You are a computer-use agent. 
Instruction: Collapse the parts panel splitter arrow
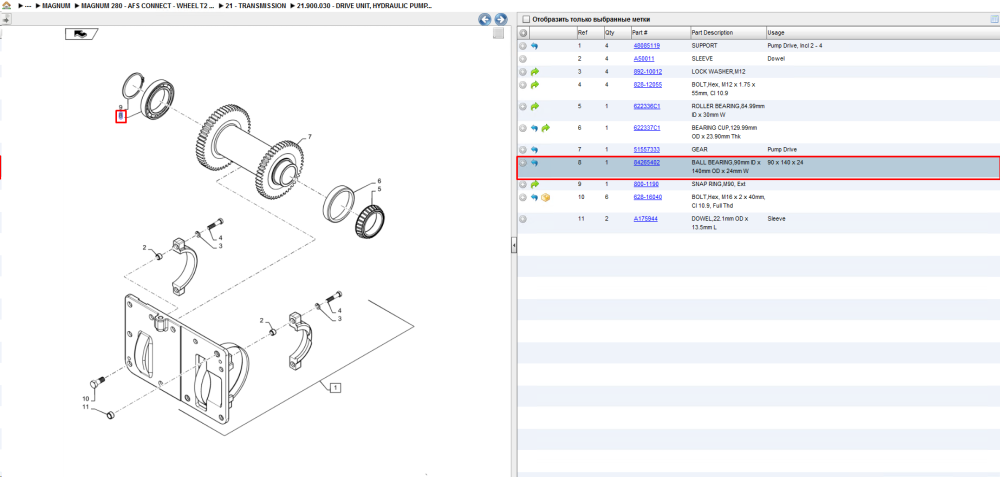pos(513,246)
